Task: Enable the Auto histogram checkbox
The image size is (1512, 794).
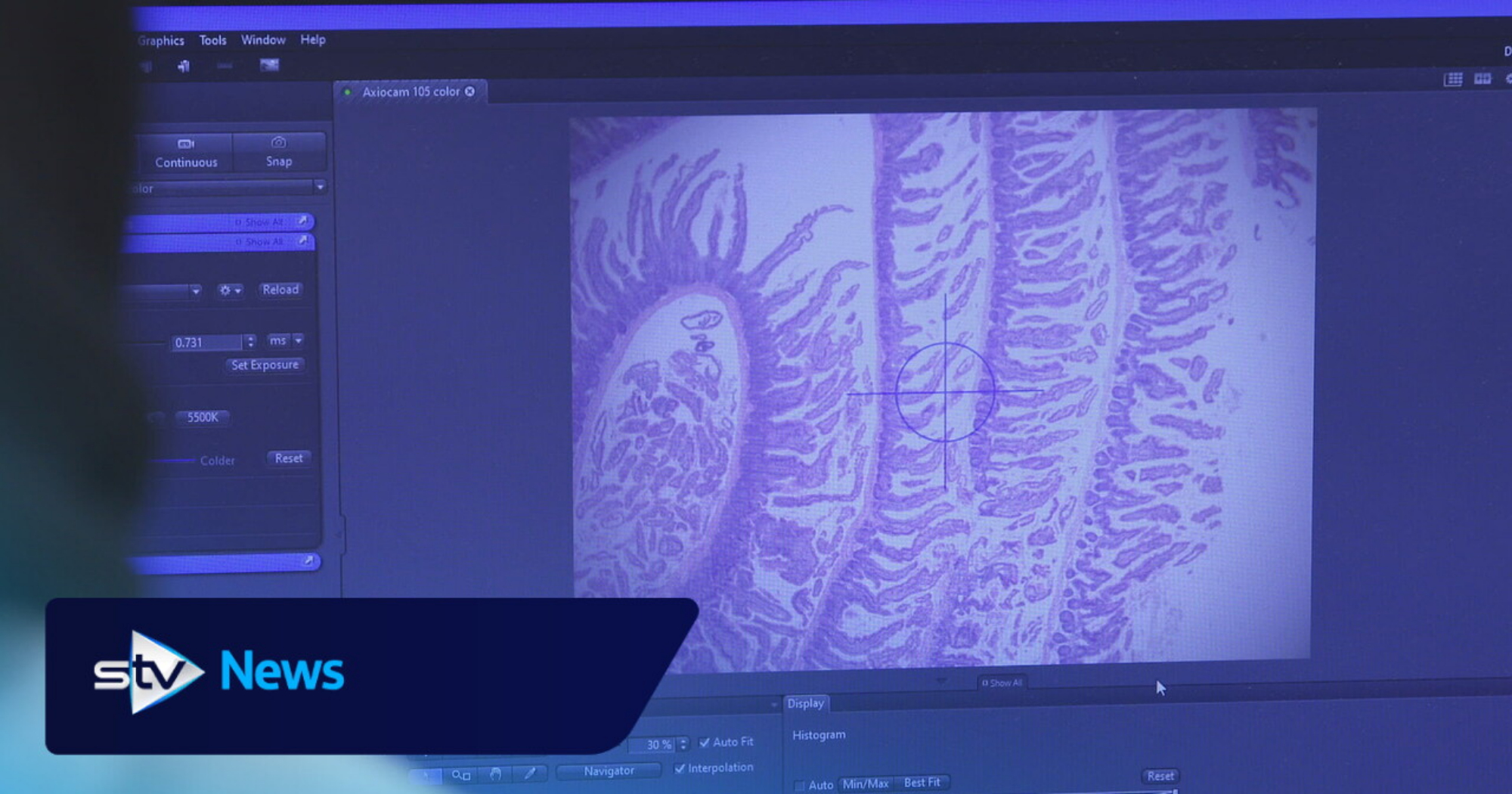Action: coord(799,786)
